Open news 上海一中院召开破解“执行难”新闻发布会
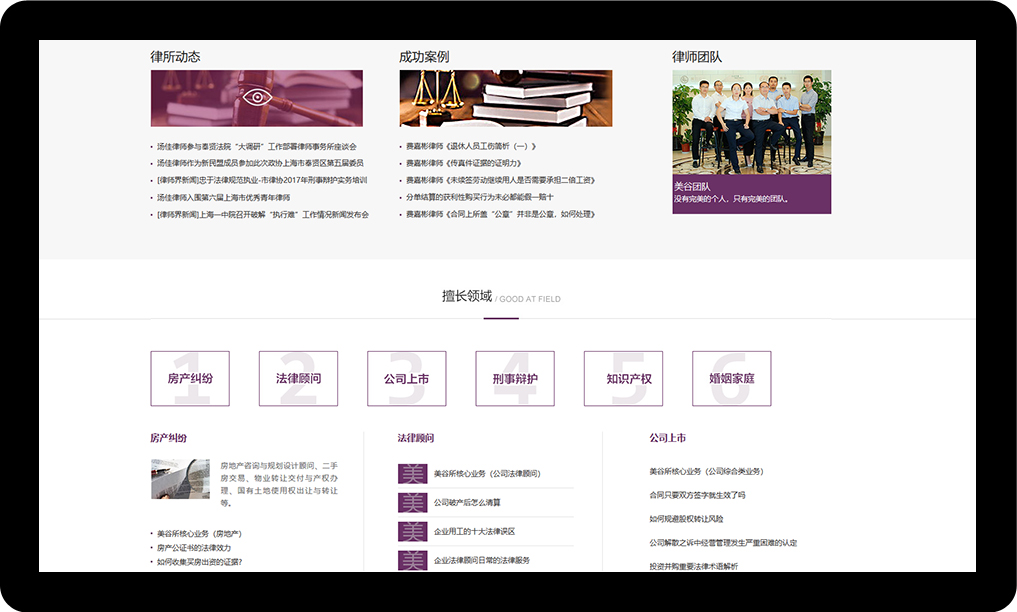Image resolution: width=1017 pixels, height=612 pixels. click(263, 214)
